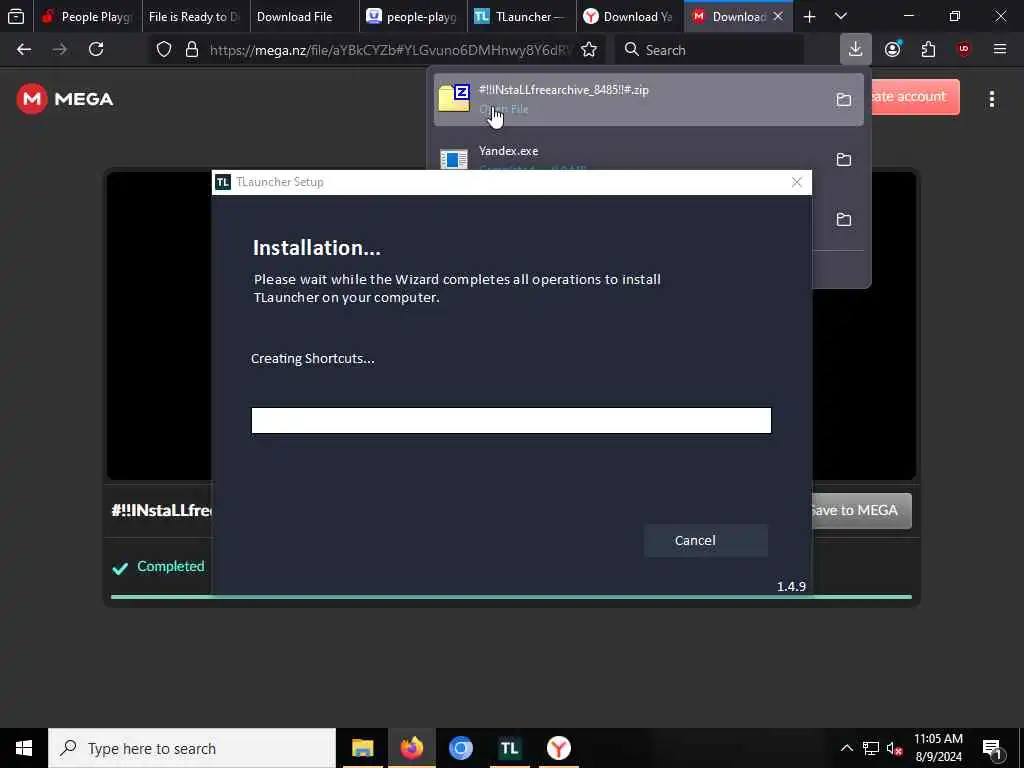Click the installation progress bar

click(x=511, y=421)
